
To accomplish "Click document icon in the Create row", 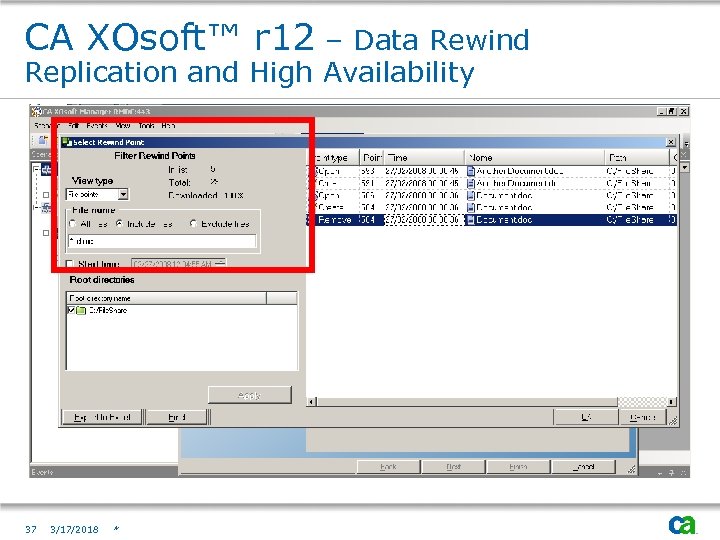I will 471,207.
